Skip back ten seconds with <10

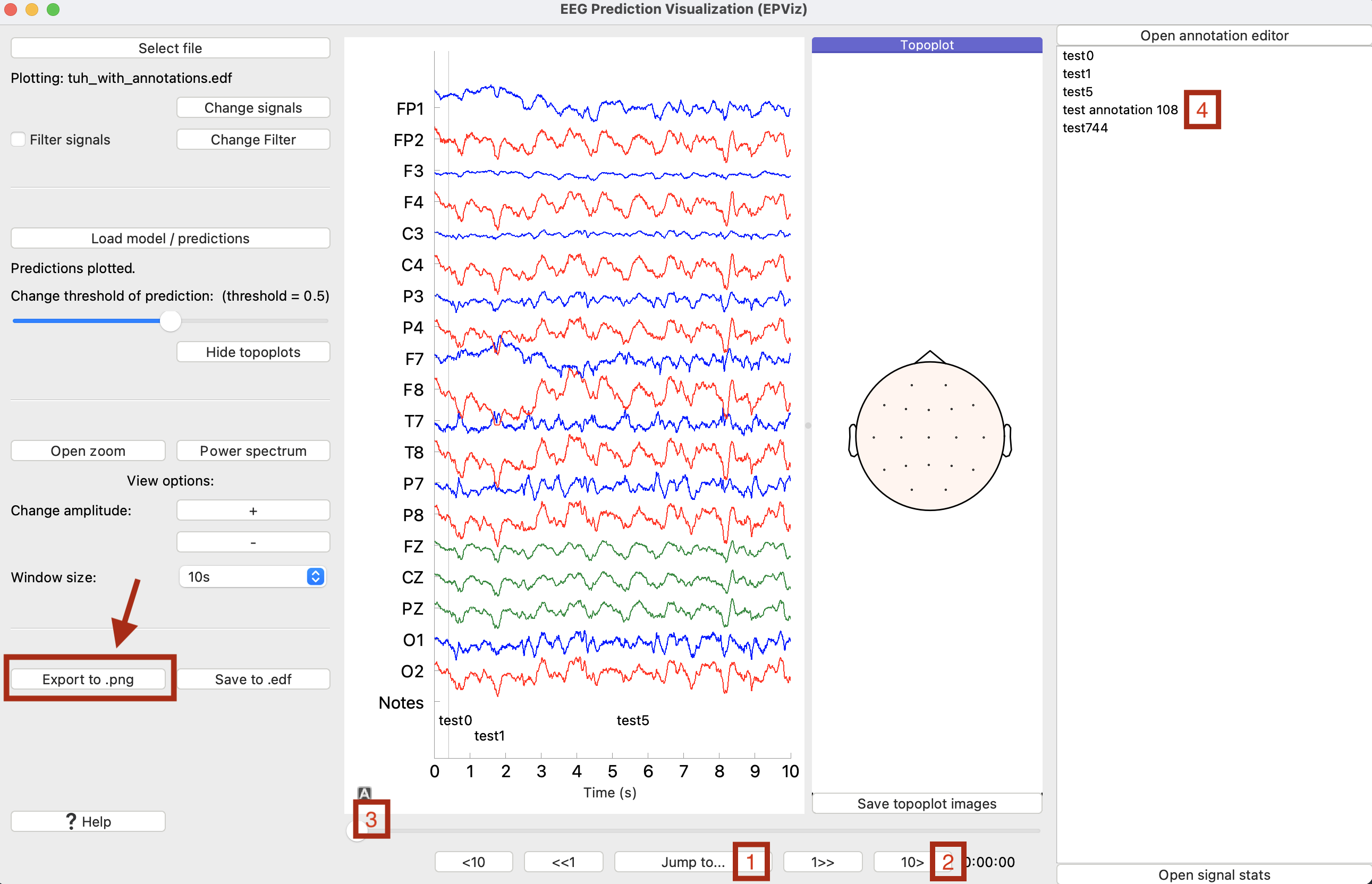473,862
